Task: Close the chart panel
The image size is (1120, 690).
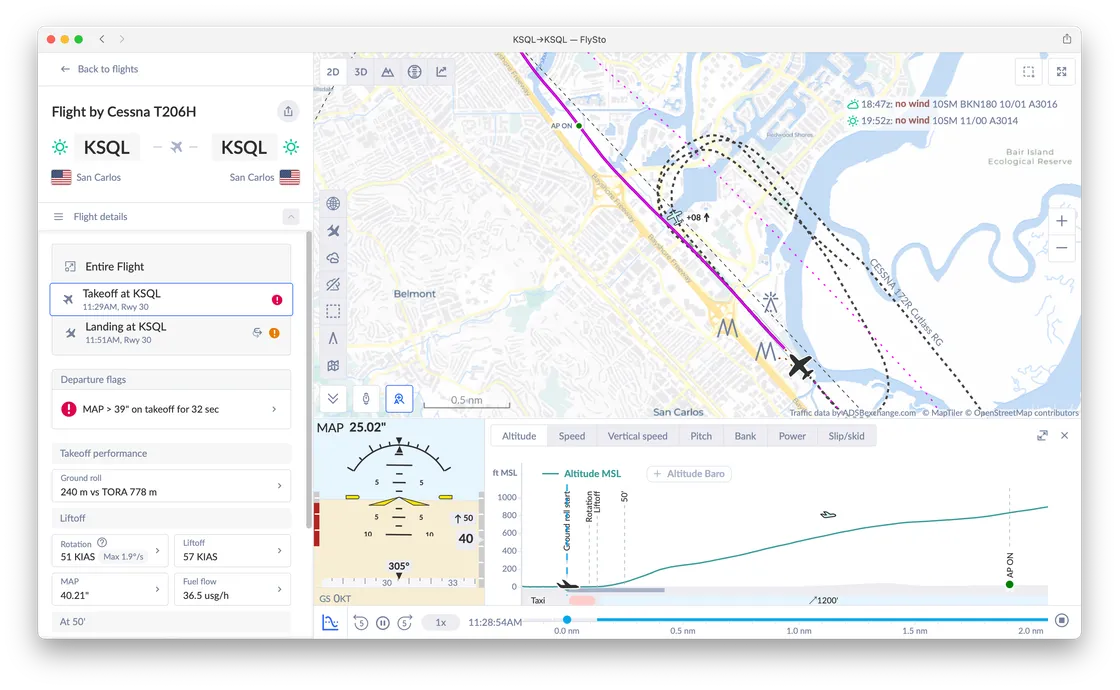Action: point(1064,436)
